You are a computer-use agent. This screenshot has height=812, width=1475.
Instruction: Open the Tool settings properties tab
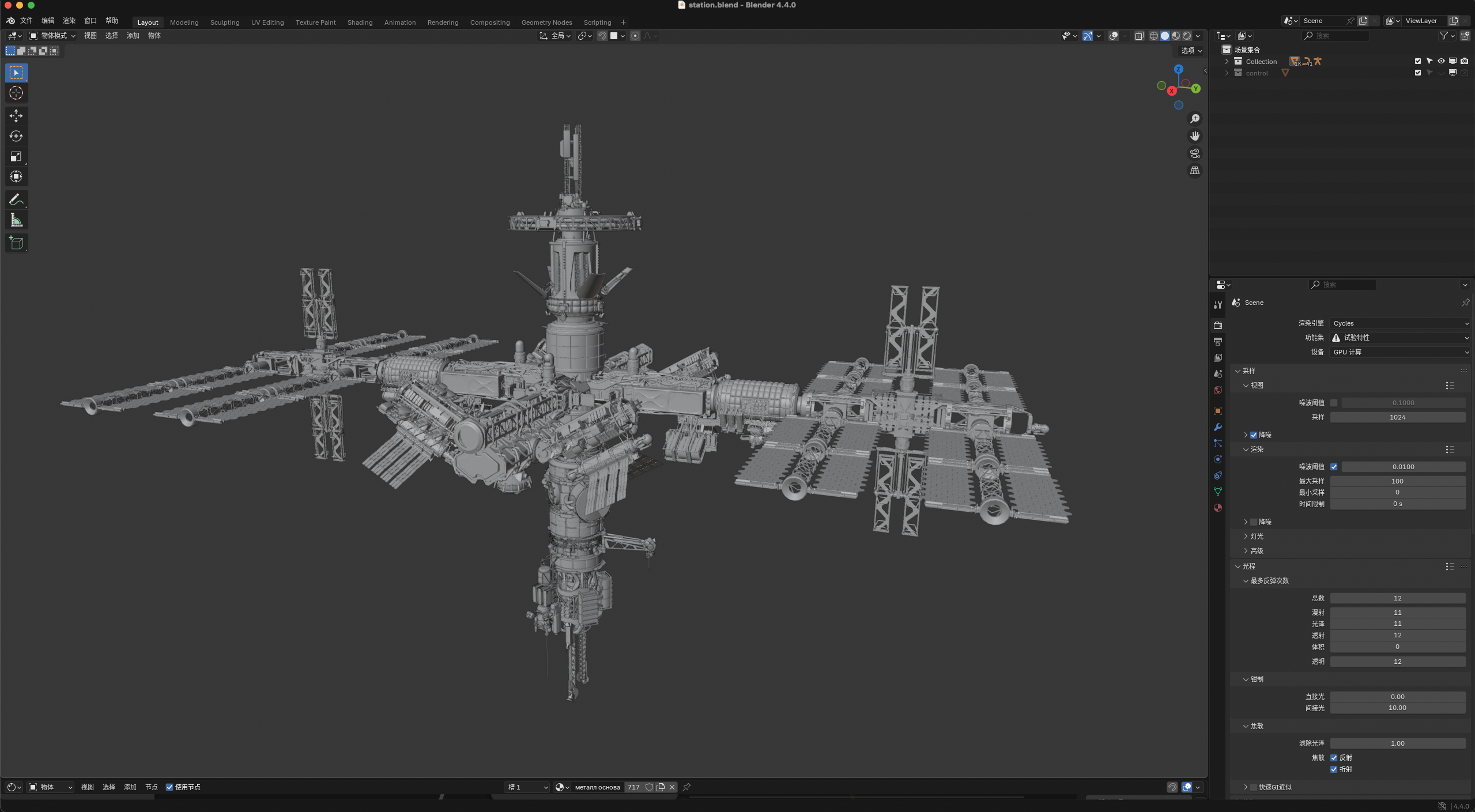1218,305
